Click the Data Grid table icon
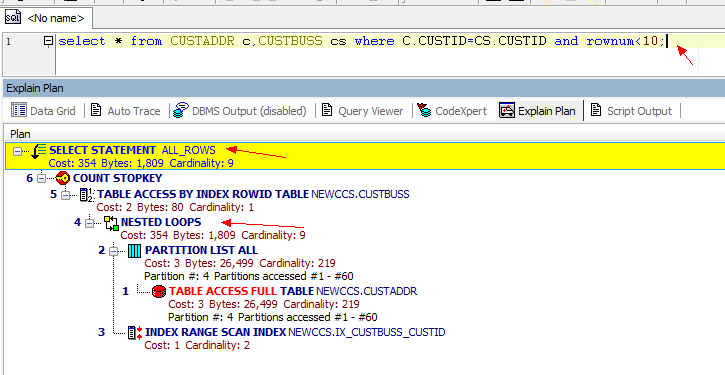 [x=19, y=111]
